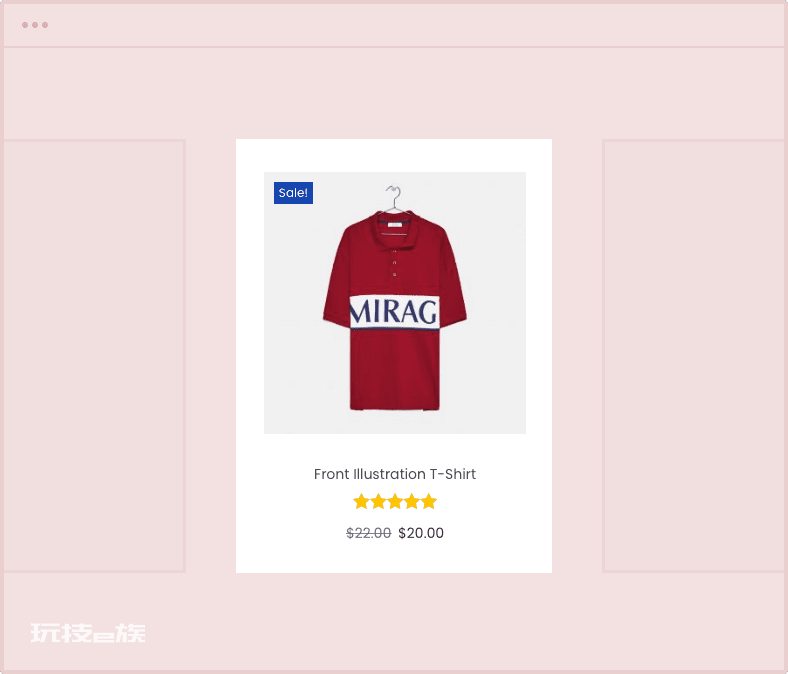This screenshot has width=788, height=674.
Task: Click the fourth yellow rating star
Action: (x=412, y=502)
